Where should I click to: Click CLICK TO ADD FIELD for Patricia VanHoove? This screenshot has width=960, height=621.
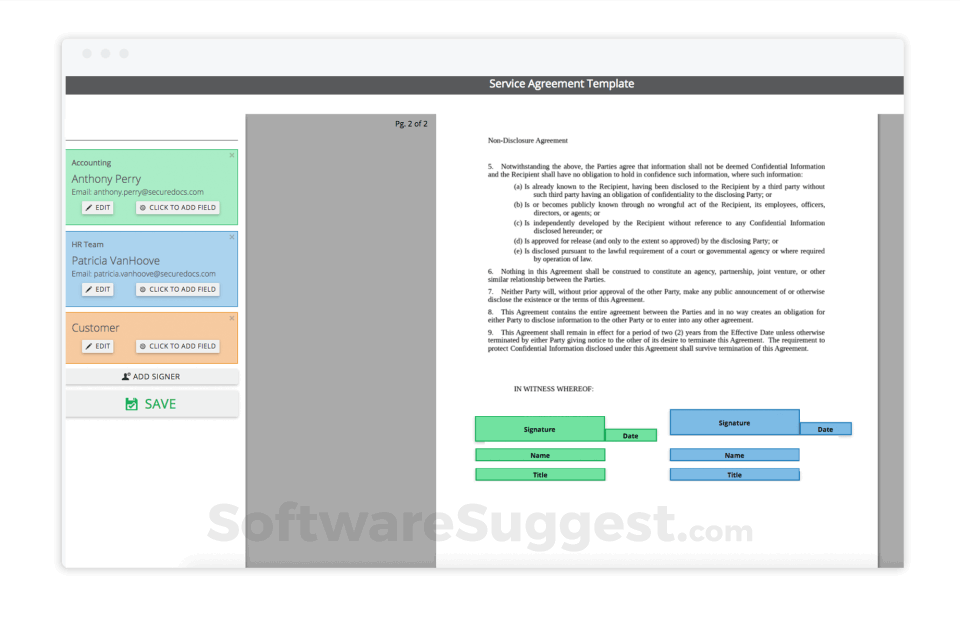click(177, 289)
